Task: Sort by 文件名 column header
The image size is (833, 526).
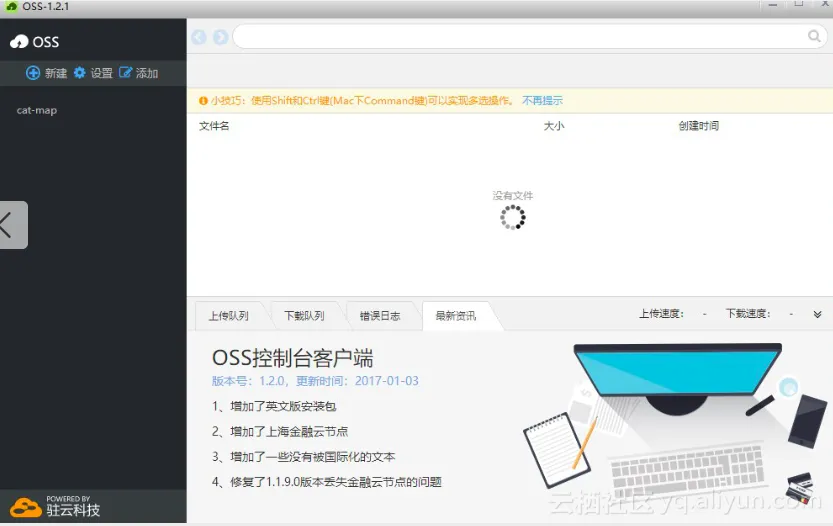Action: coord(214,126)
